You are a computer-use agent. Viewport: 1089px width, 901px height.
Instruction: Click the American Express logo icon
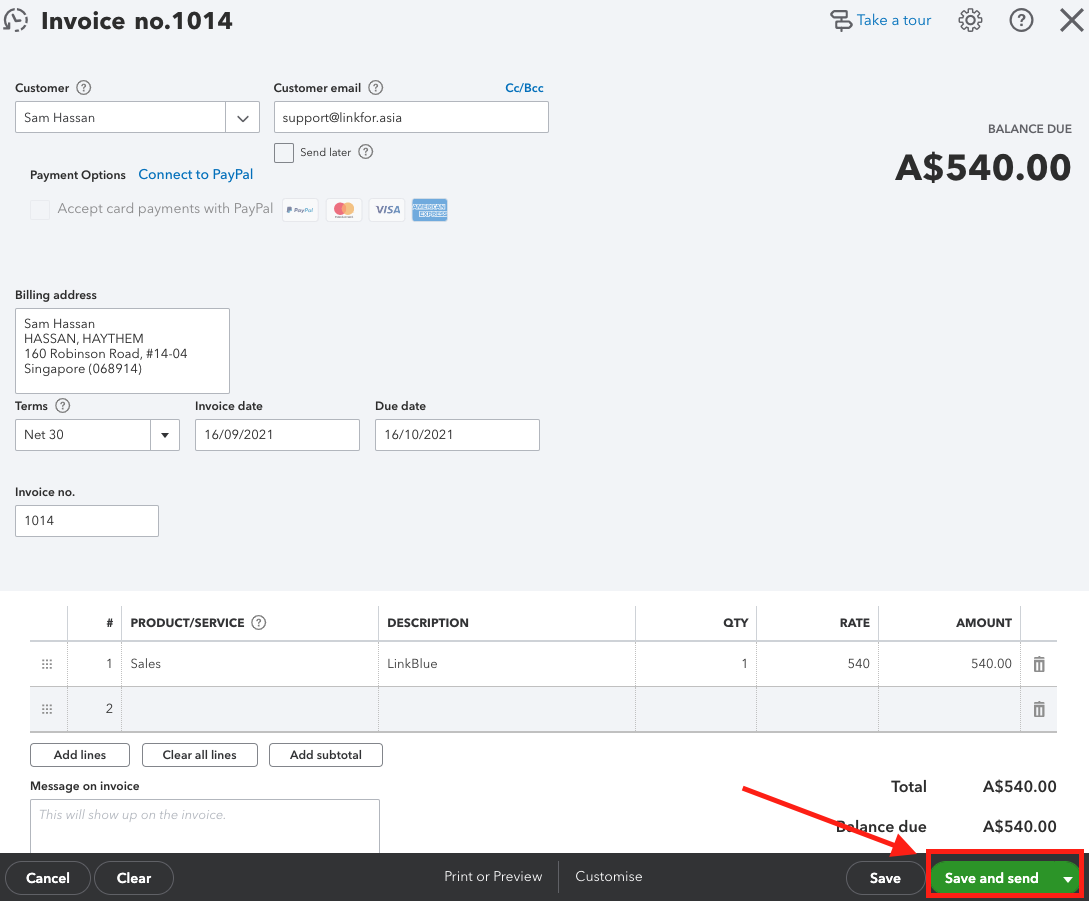[430, 210]
